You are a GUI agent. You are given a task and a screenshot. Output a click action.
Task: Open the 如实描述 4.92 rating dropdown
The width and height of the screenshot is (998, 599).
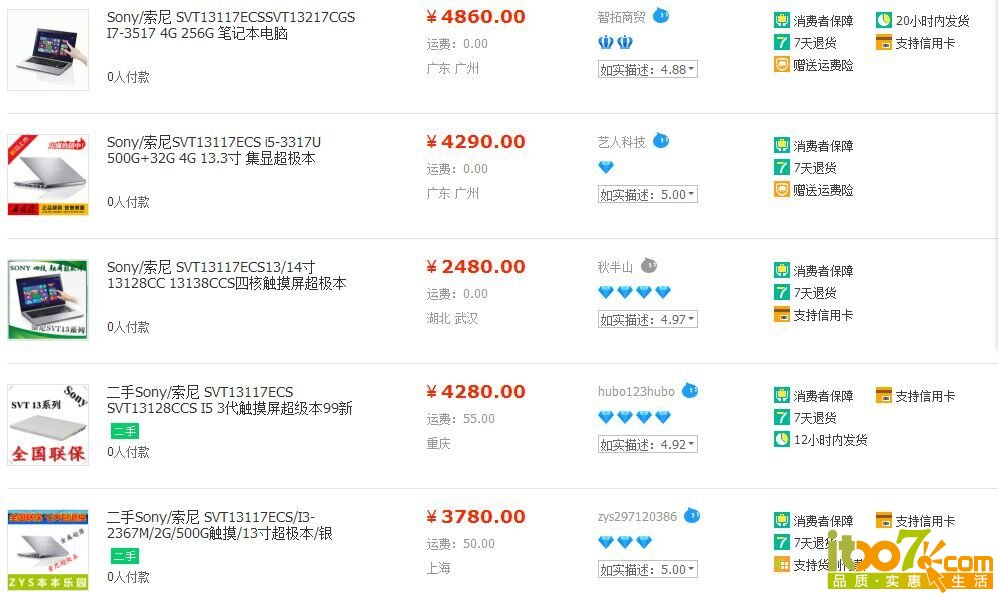pos(648,444)
